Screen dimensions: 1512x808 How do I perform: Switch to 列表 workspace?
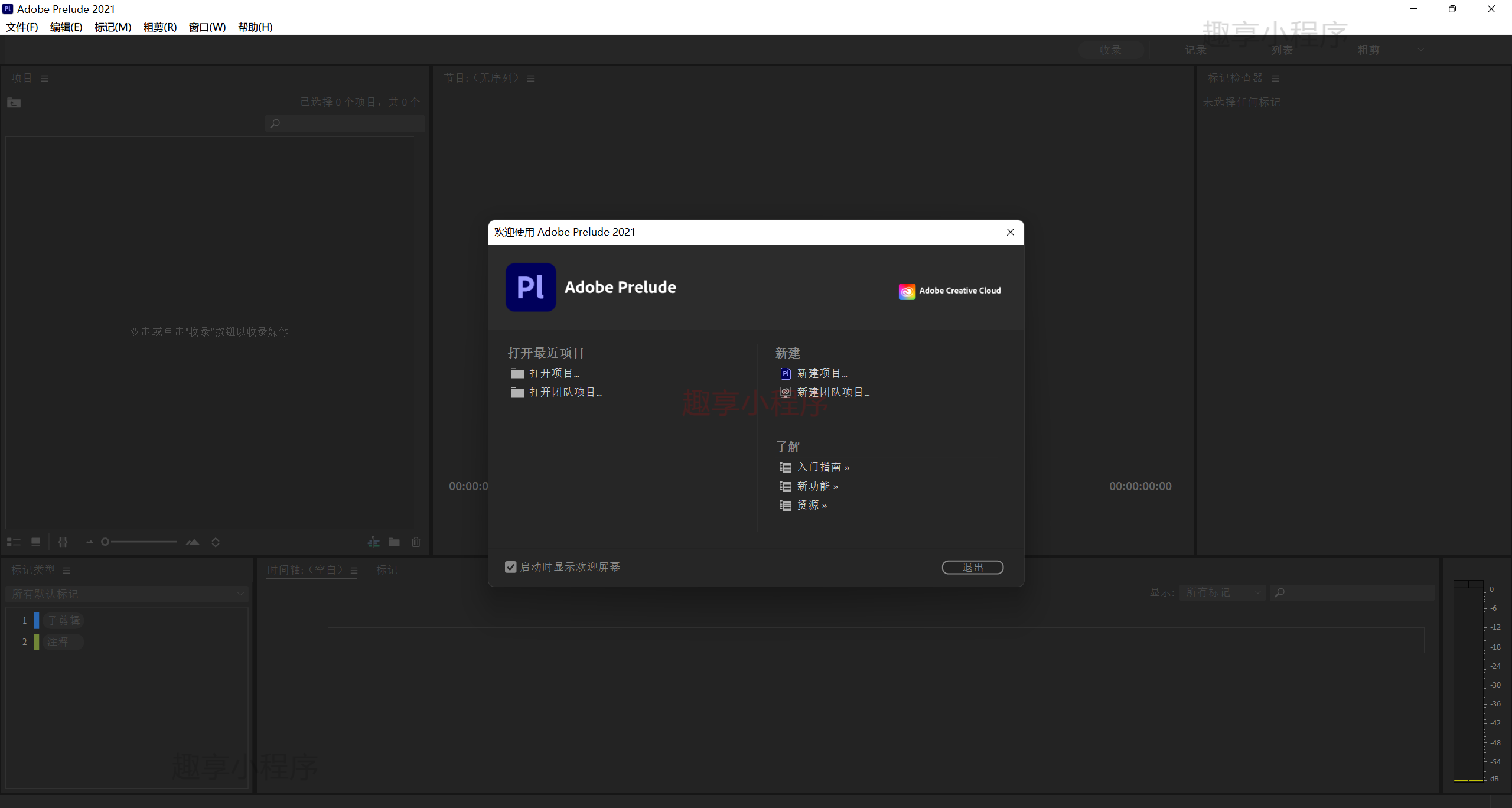pyautogui.click(x=1282, y=50)
